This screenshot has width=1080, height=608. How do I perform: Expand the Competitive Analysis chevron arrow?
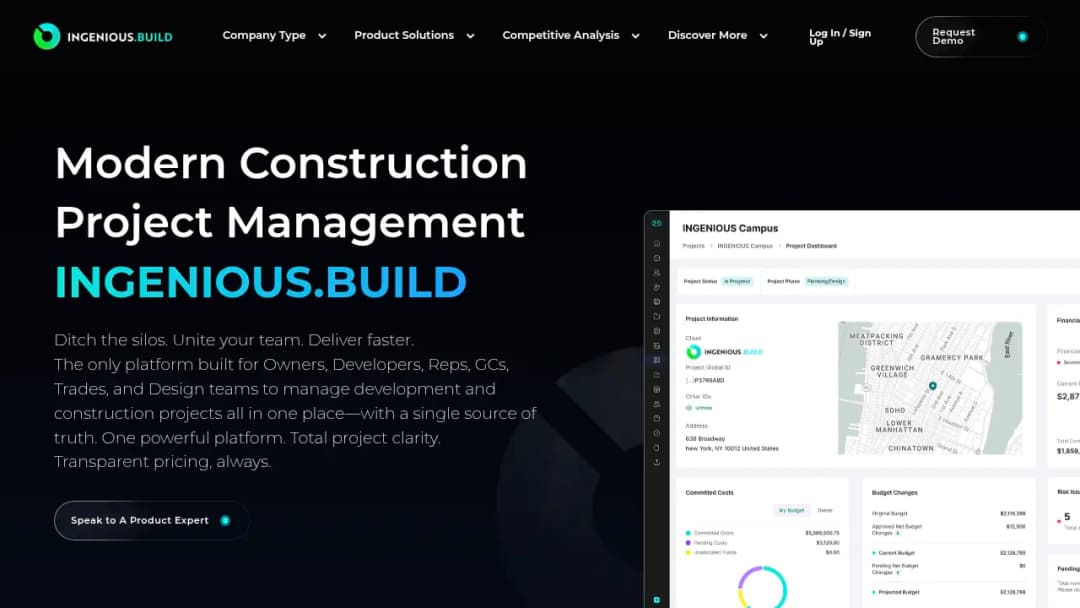click(635, 36)
